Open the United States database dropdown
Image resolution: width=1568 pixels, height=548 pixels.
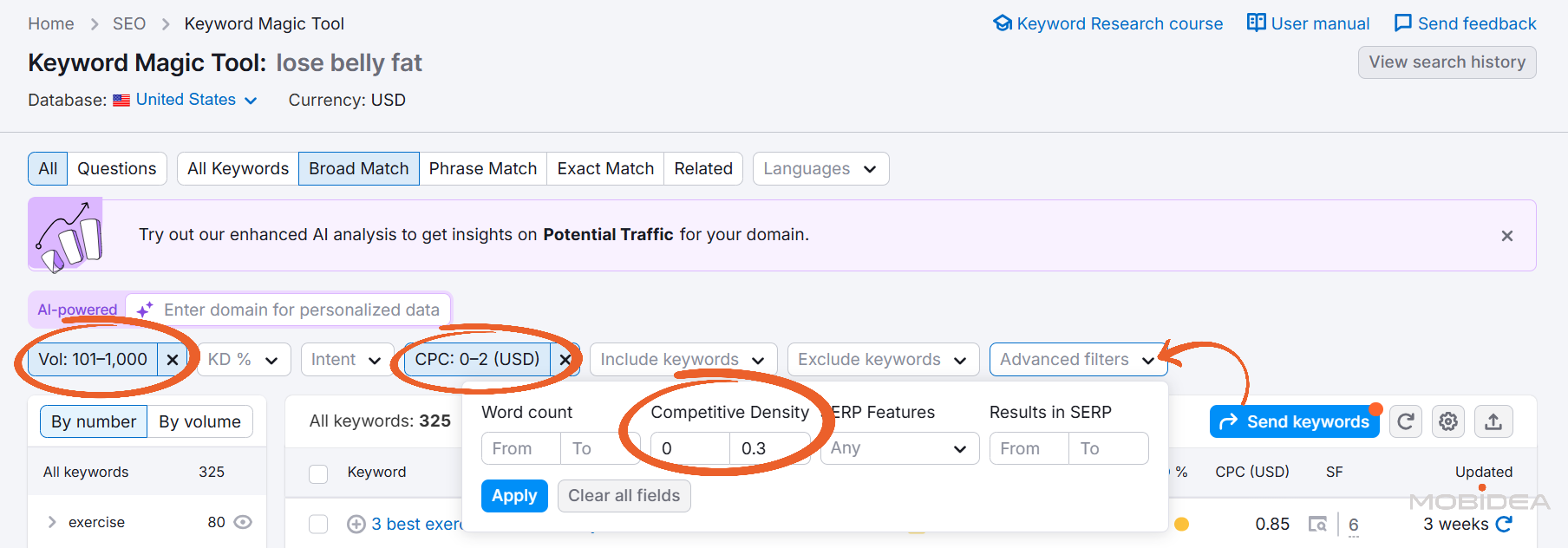click(x=186, y=100)
